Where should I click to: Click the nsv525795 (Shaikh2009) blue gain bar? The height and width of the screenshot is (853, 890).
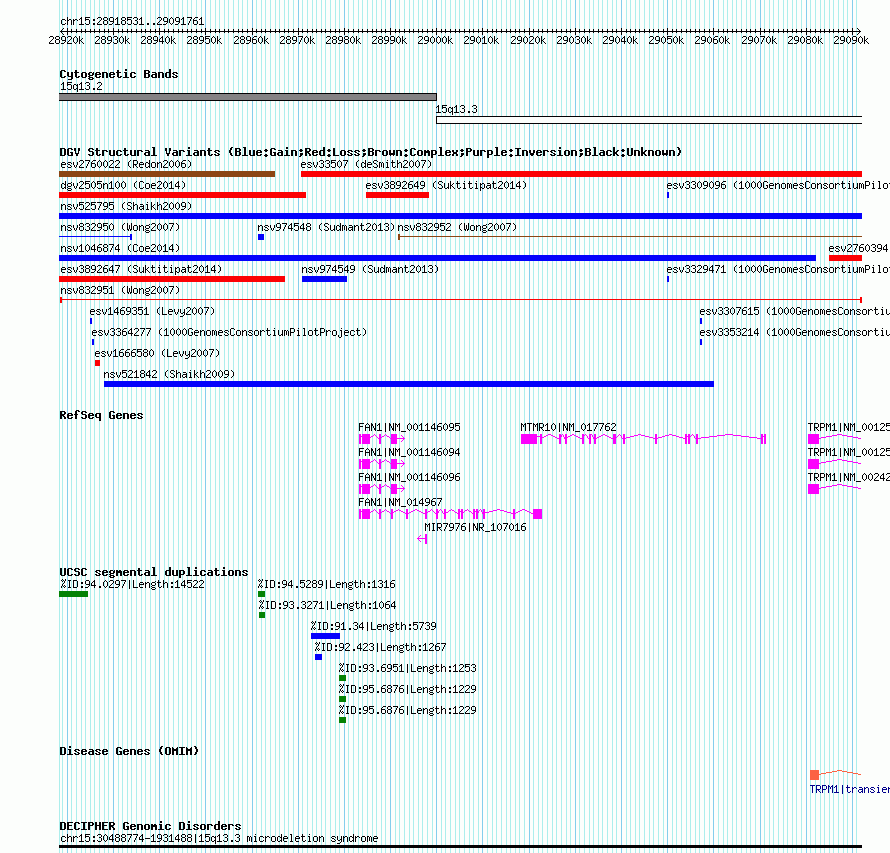(x=460, y=216)
